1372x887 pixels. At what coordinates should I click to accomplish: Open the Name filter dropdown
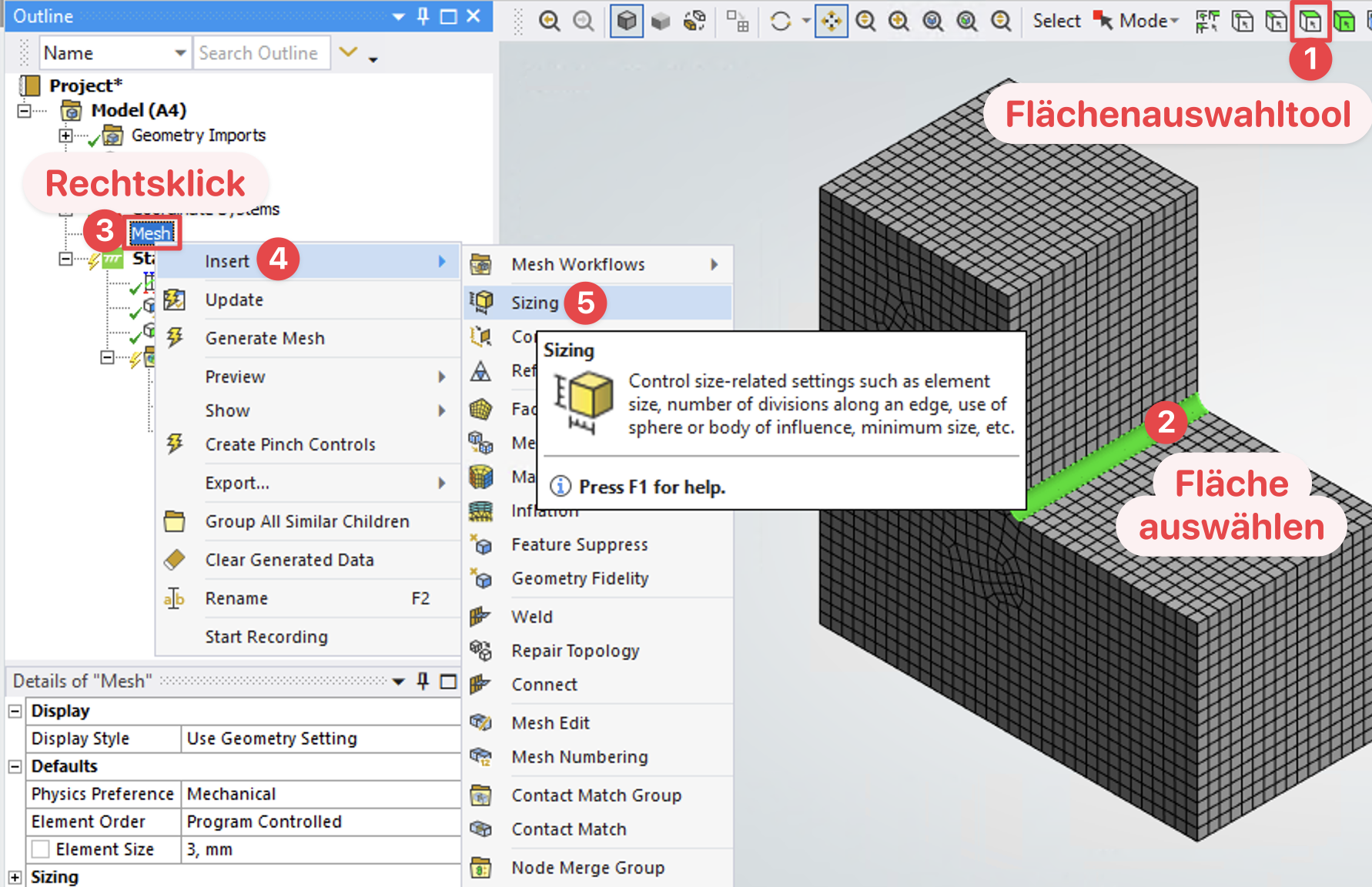coord(180,53)
